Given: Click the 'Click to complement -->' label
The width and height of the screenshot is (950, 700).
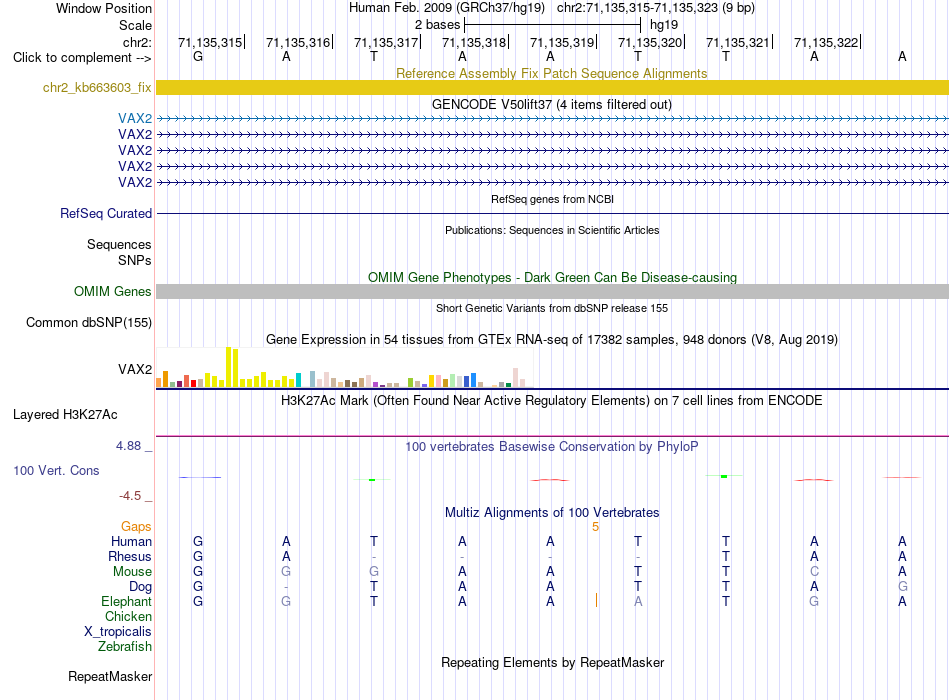Looking at the screenshot, I should (82, 58).
